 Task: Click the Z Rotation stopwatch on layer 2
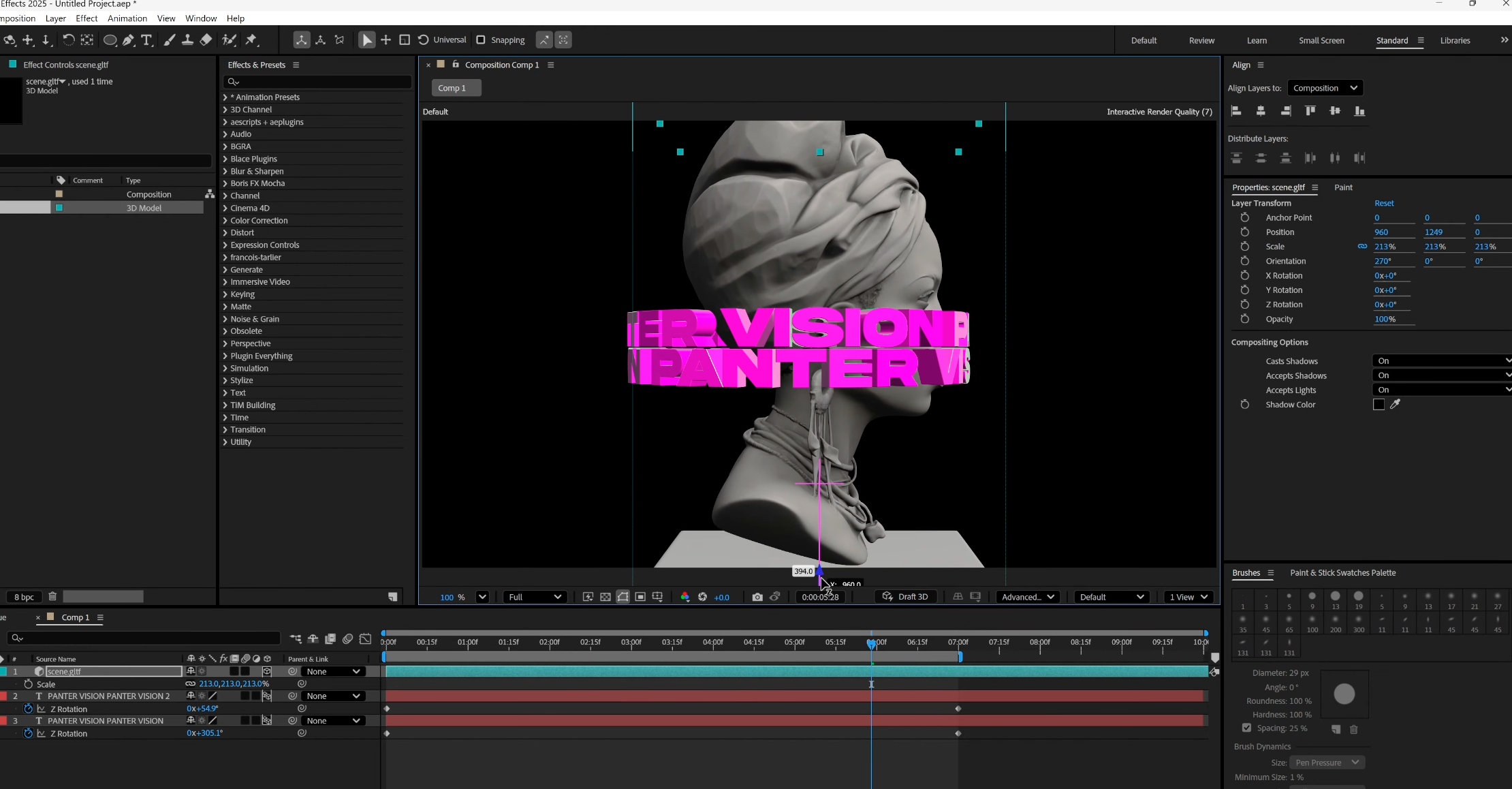[29, 709]
